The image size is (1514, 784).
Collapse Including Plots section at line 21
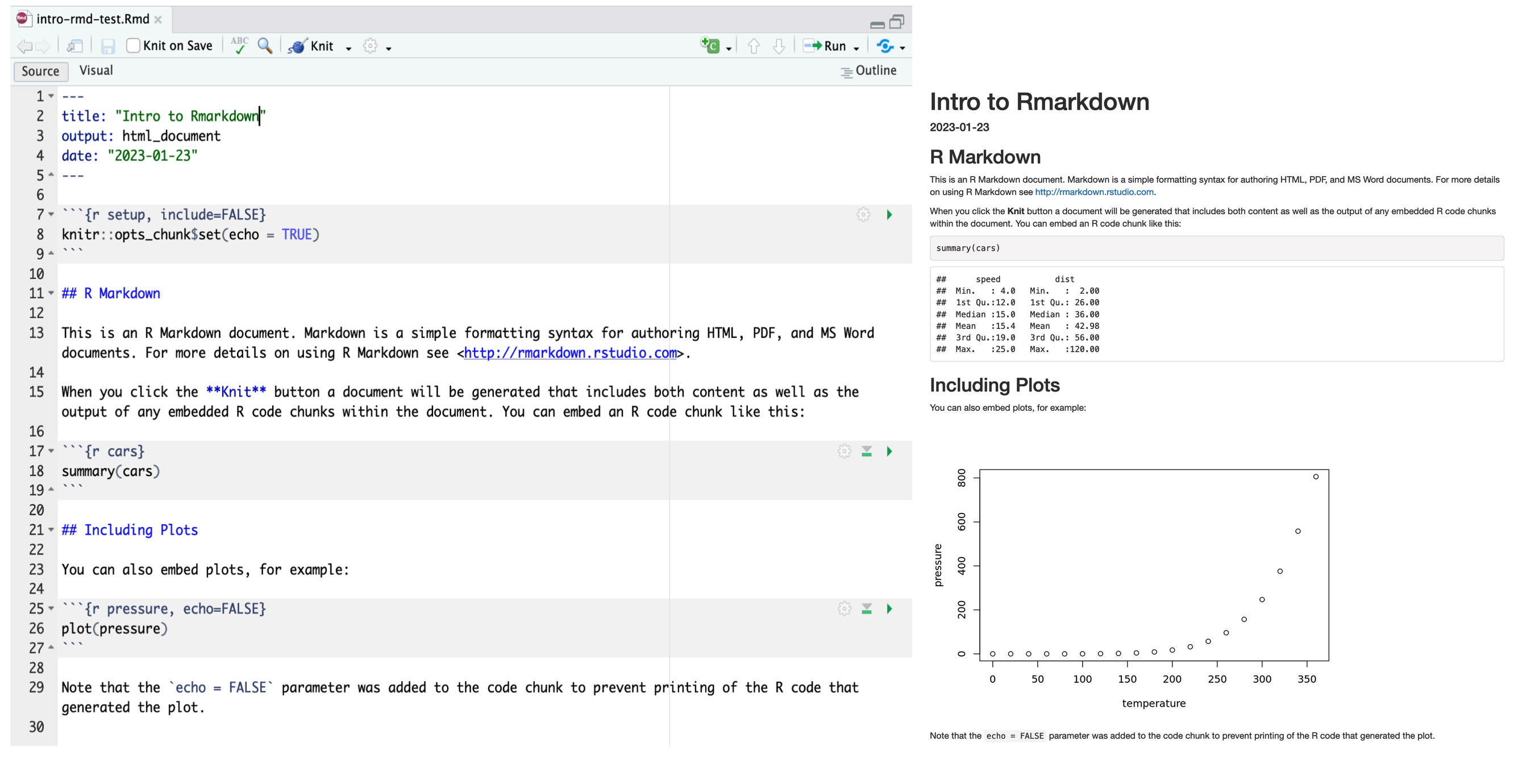51,530
